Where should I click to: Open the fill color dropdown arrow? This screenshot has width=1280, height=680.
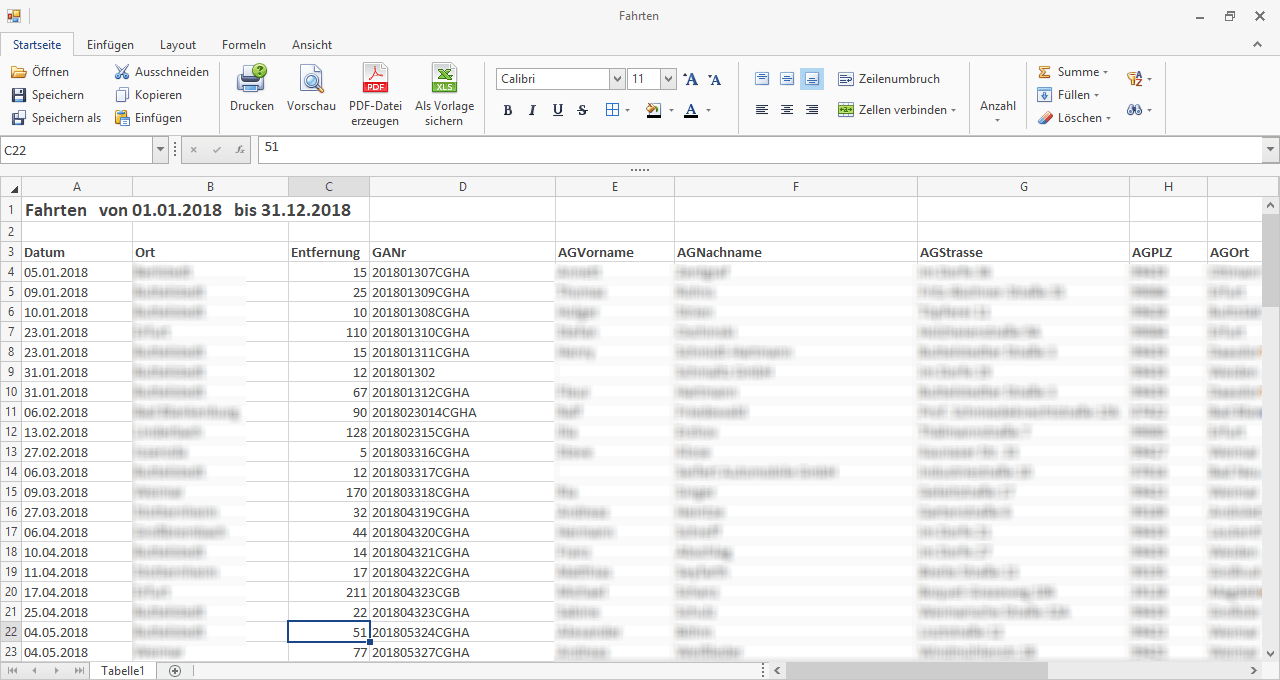coord(671,110)
